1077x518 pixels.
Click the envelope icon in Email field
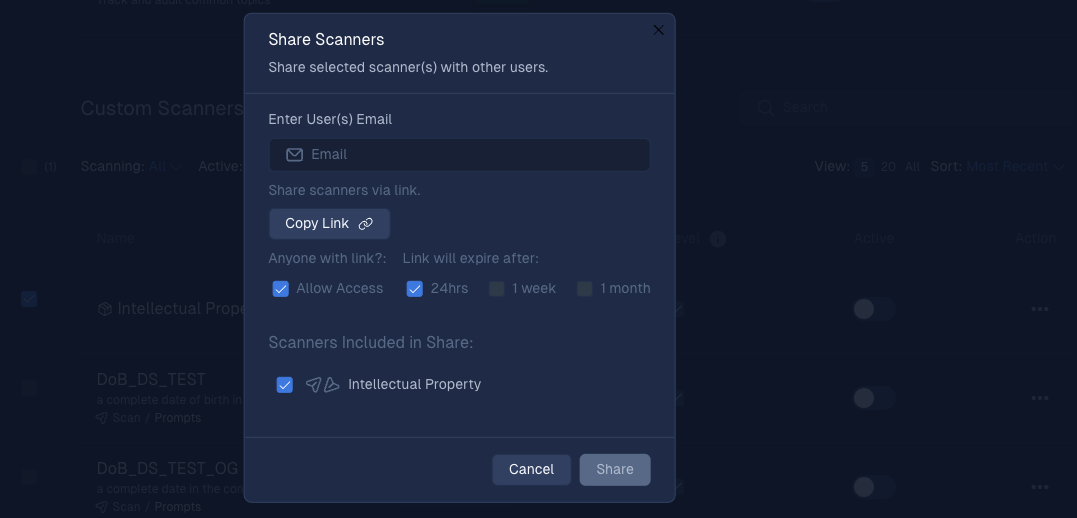(x=295, y=155)
